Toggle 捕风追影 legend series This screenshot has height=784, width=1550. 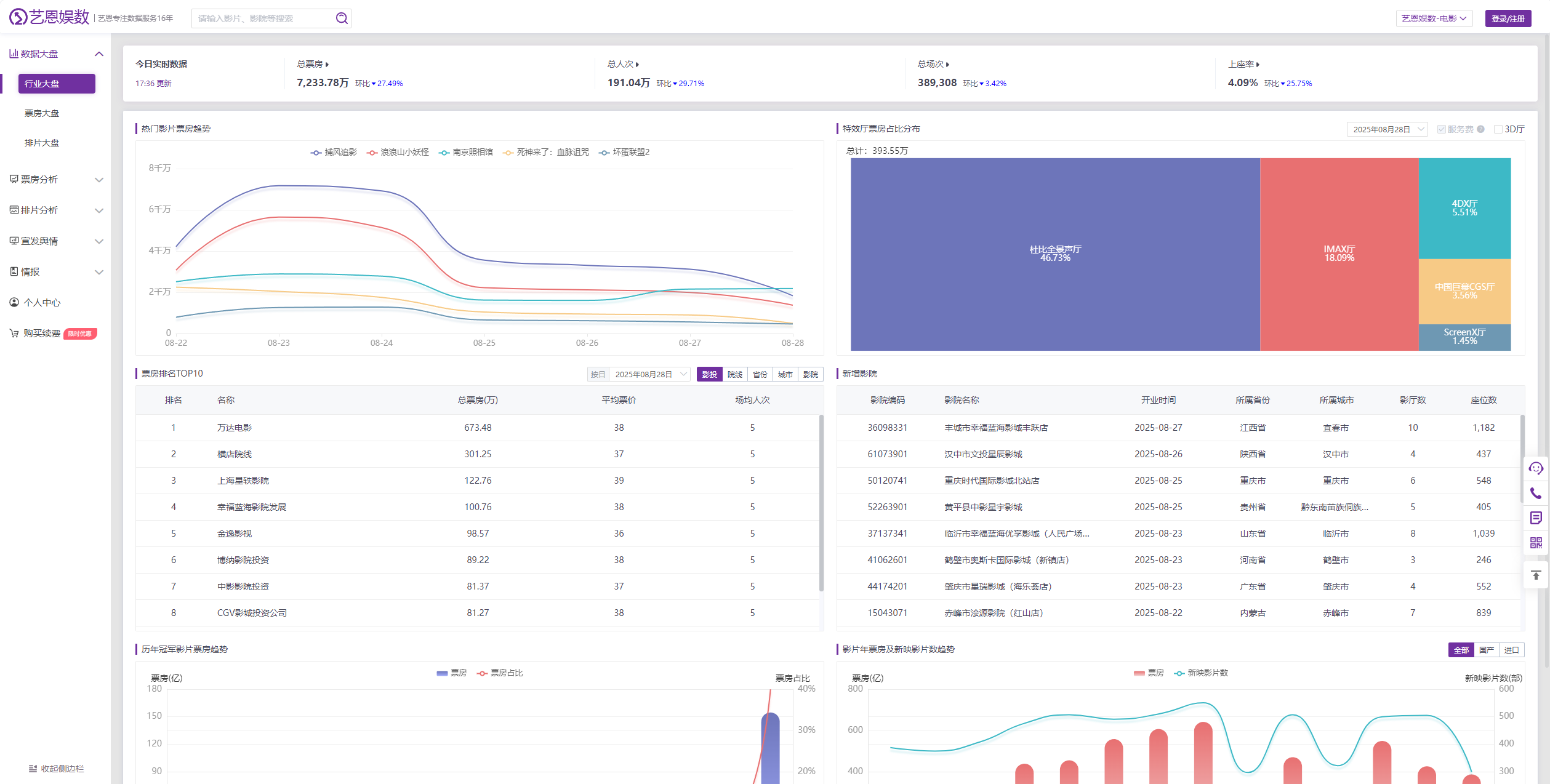coord(334,152)
